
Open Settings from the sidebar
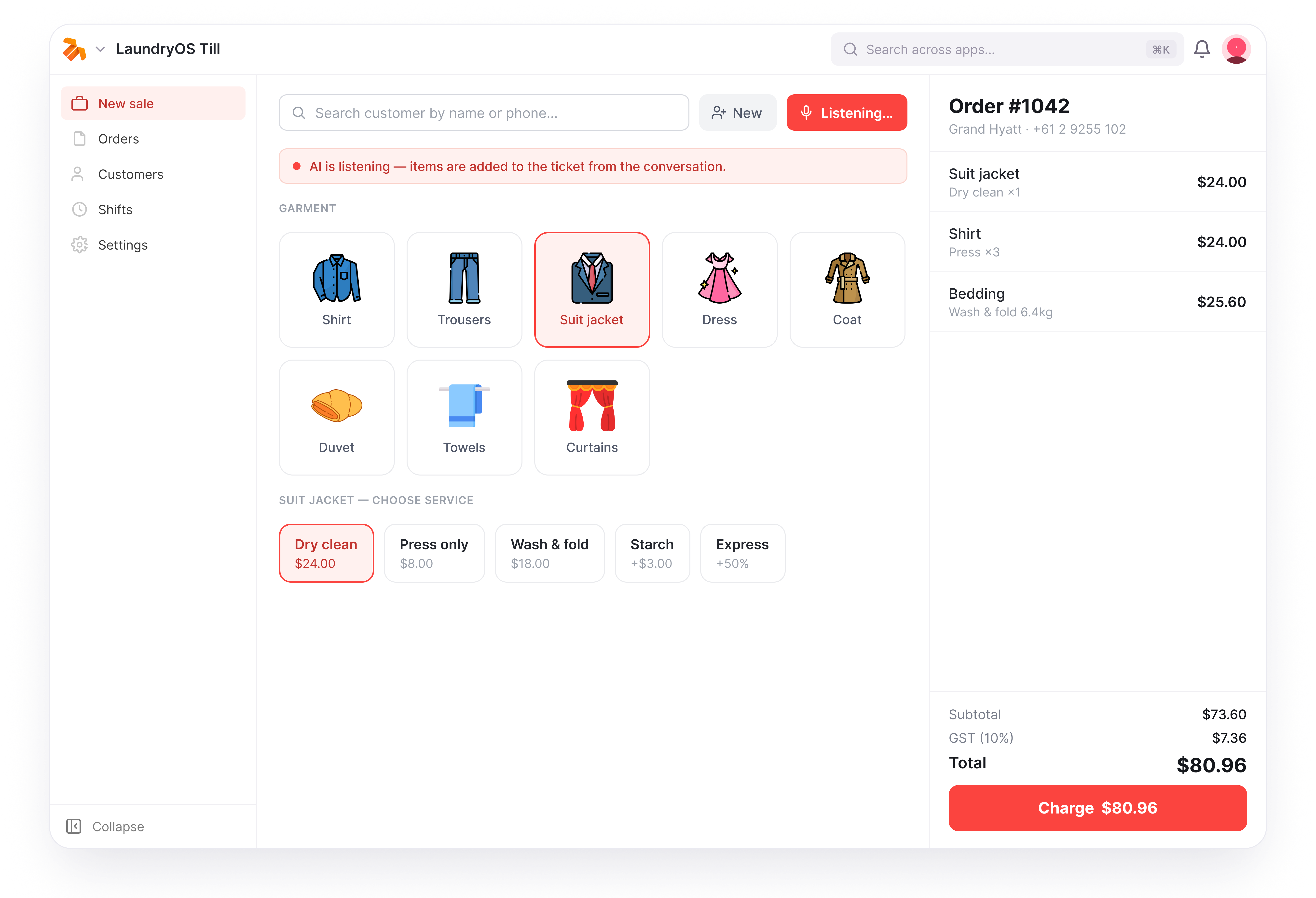point(153,245)
